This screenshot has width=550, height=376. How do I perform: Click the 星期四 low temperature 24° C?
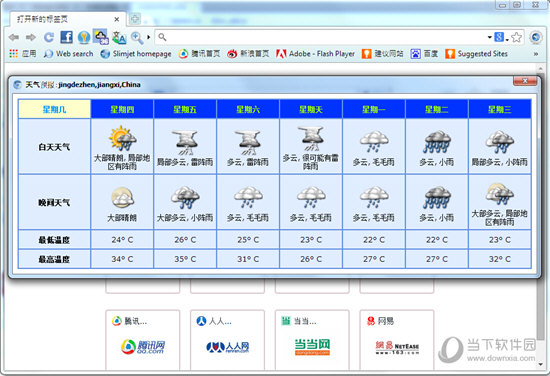point(122,240)
